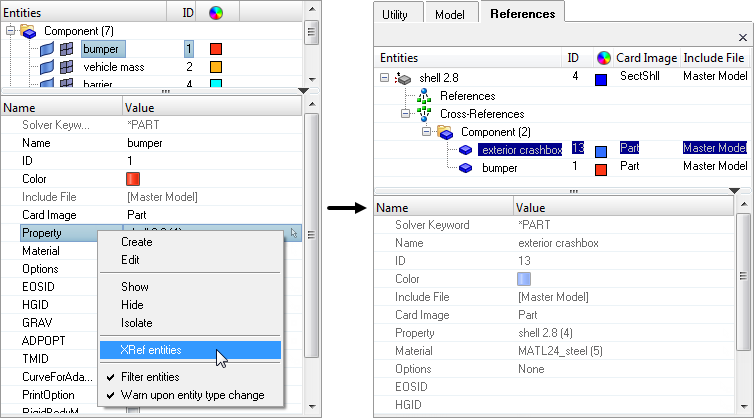Click the References node icon
This screenshot has width=754, height=418.
(424, 96)
